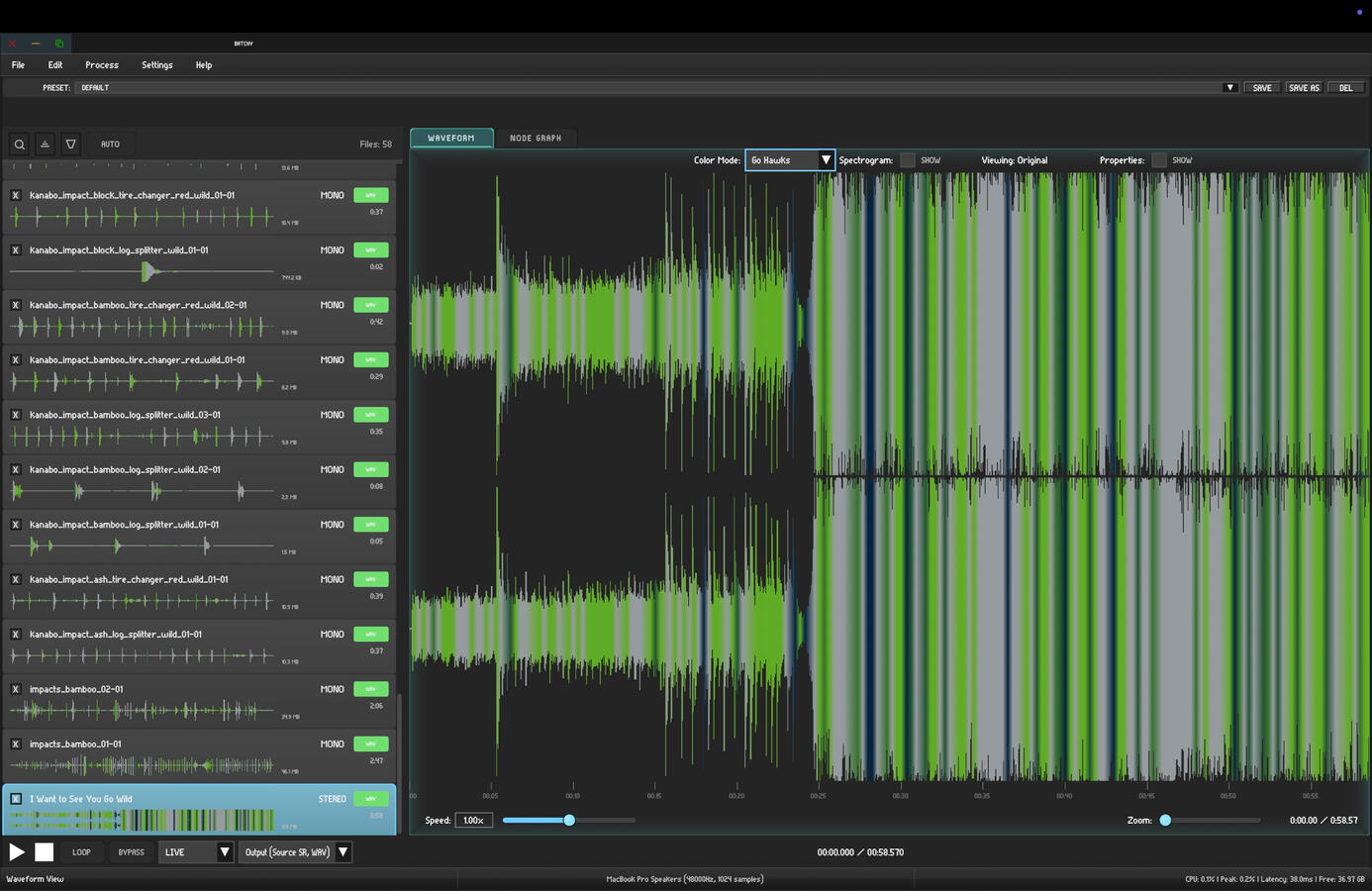Viewport: 1372px width, 891px height.
Task: Toggle the LOOP playback button
Action: coord(81,852)
